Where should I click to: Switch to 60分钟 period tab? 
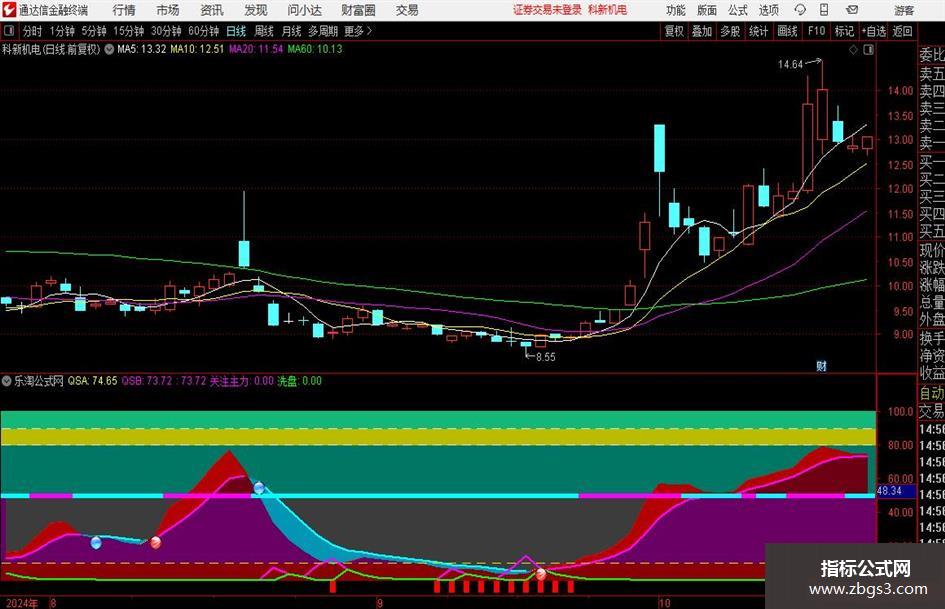pos(203,31)
